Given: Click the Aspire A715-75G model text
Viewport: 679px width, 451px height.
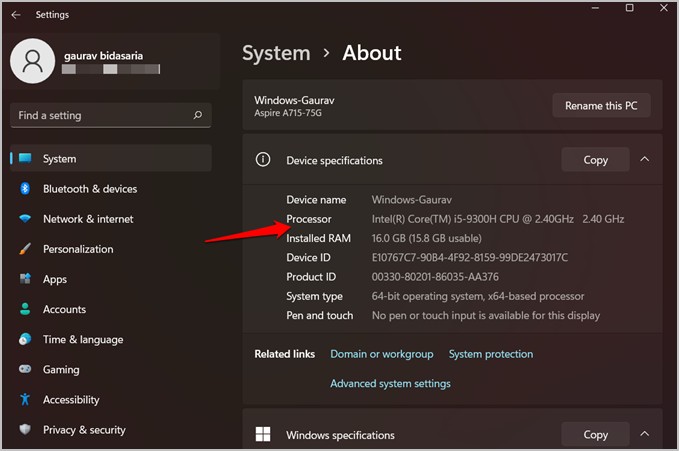Looking at the screenshot, I should pos(288,113).
